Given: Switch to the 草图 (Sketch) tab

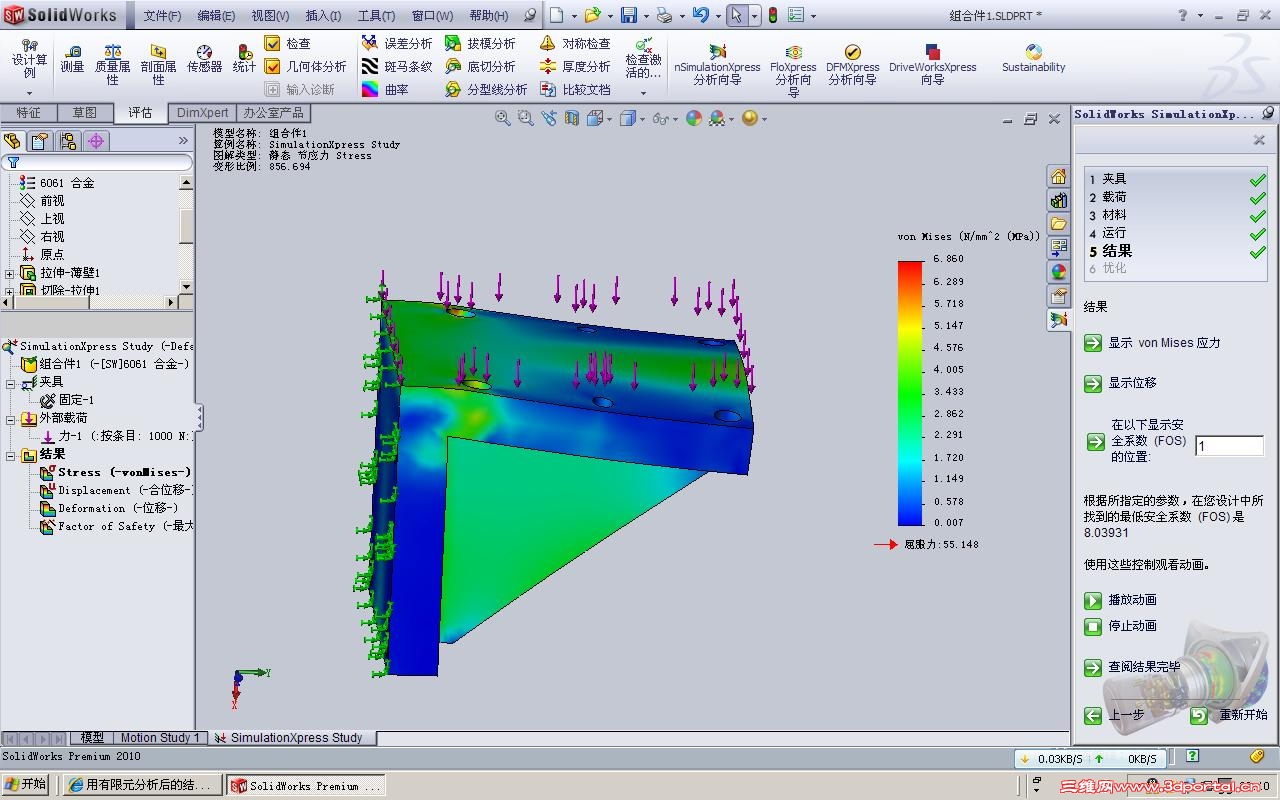Looking at the screenshot, I should tap(84, 113).
